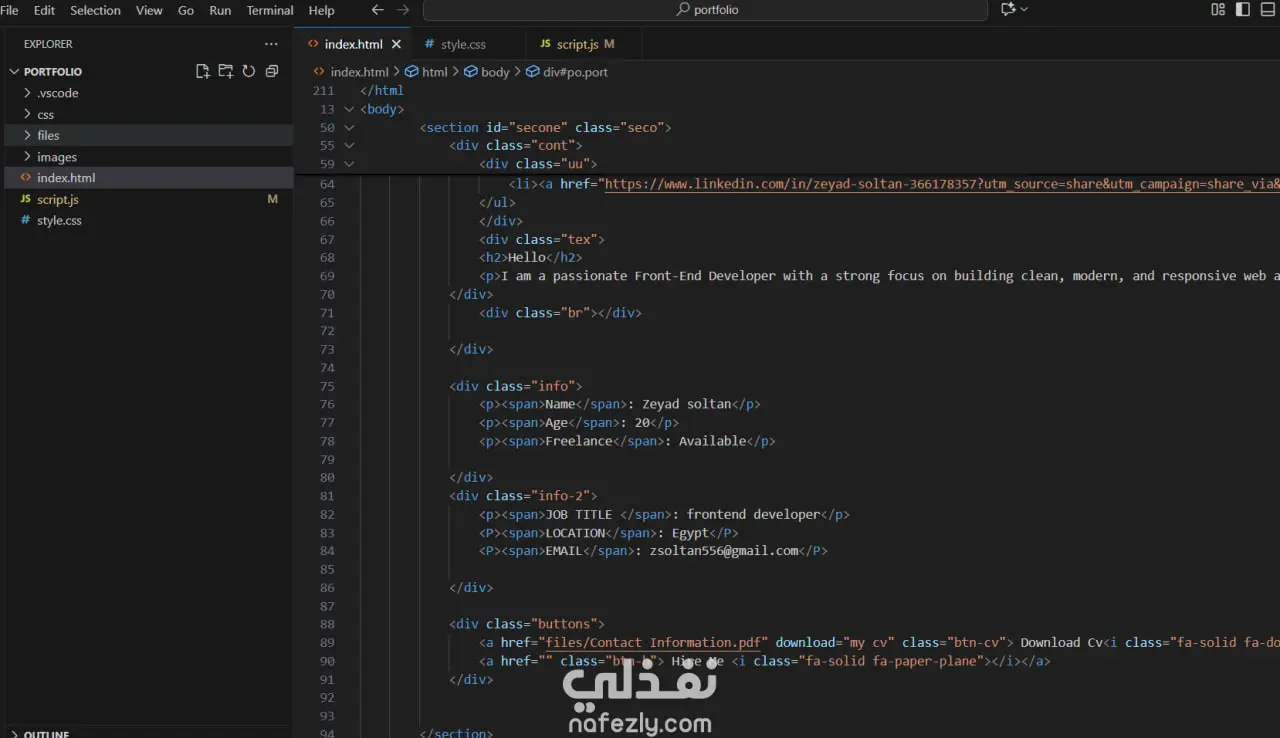The height and width of the screenshot is (738, 1280).
Task: Open style.css in the explorer tree
Action: coord(149,220)
